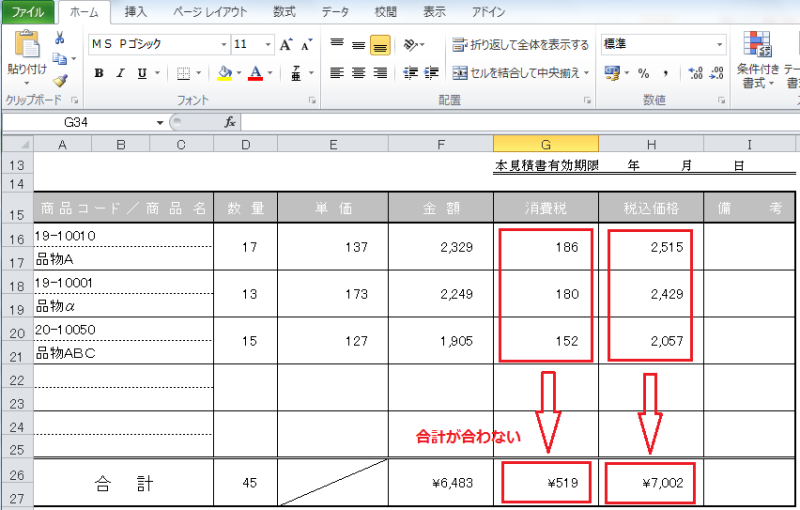Image resolution: width=800 pixels, height=510 pixels.
Task: Toggle Italic formatting
Action: pos(120,73)
